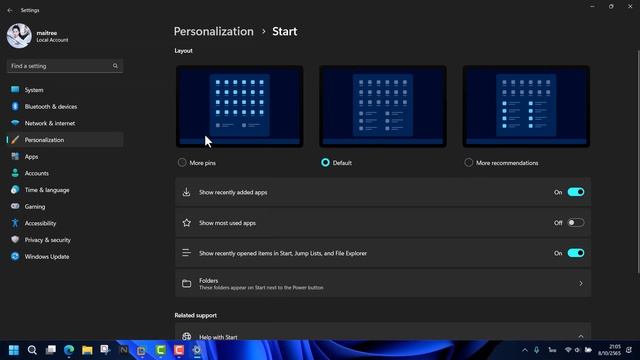Open the Windows Start button
The image size is (640, 360).
(x=14, y=350)
